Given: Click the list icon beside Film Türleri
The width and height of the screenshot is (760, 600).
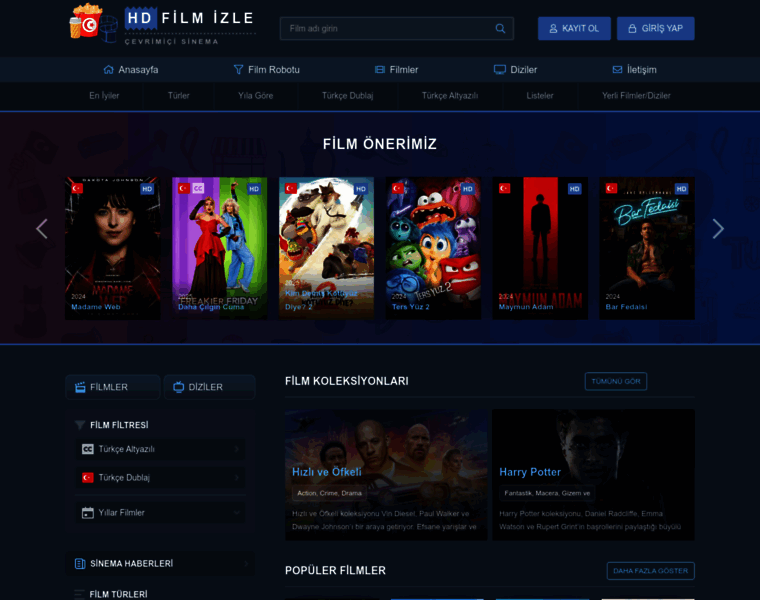Looking at the screenshot, I should tap(79, 594).
